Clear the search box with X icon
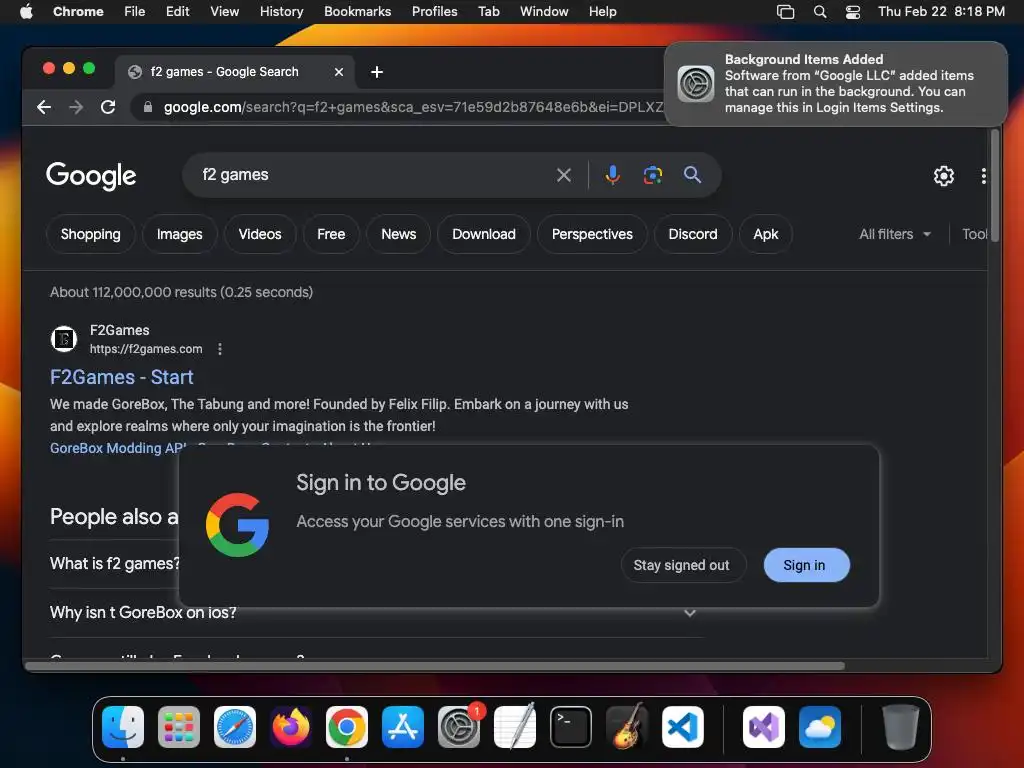 (x=564, y=175)
